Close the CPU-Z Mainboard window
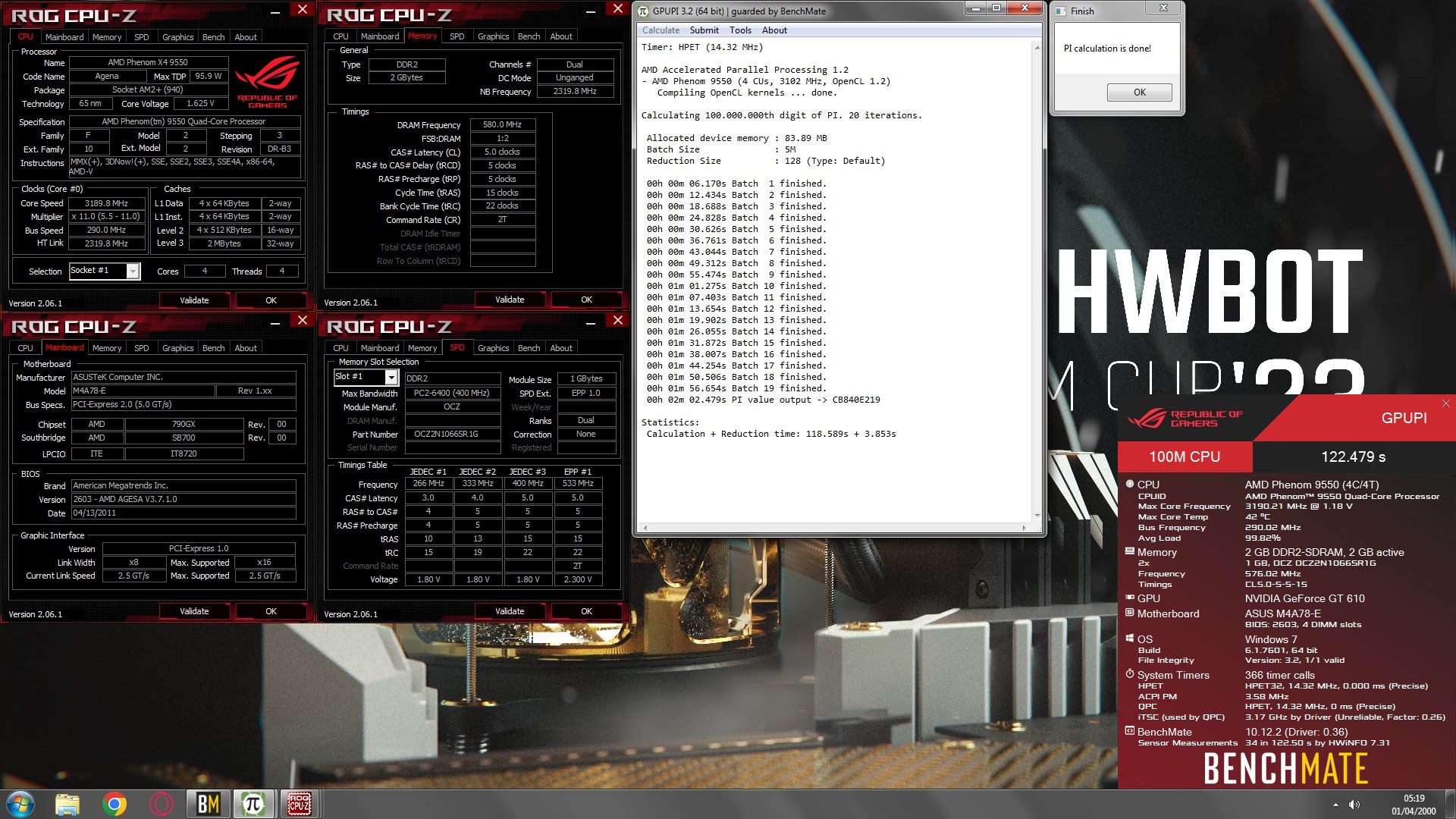 pos(303,320)
